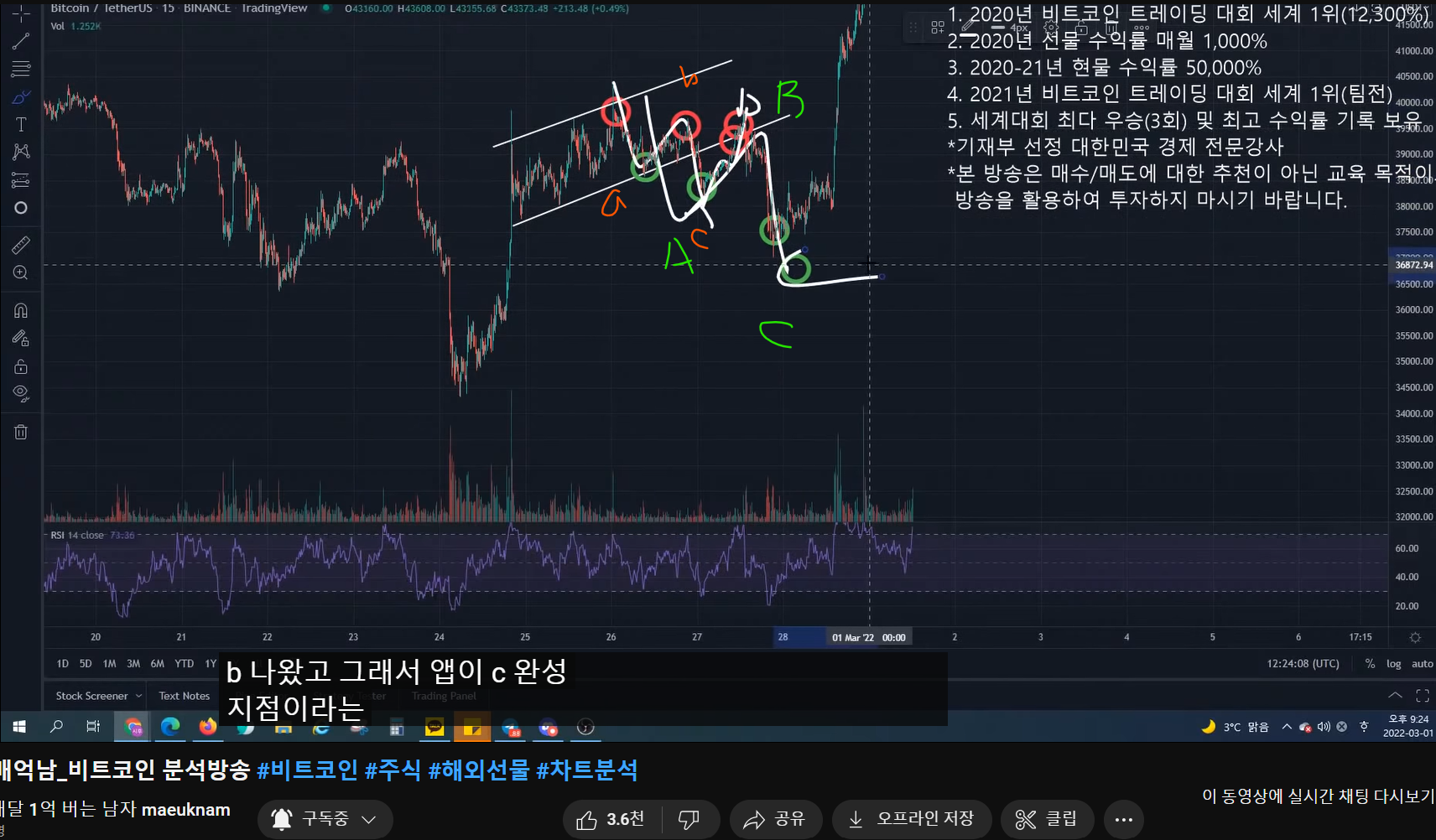This screenshot has width=1436, height=840.
Task: Select the YTD time range
Action: (x=185, y=664)
